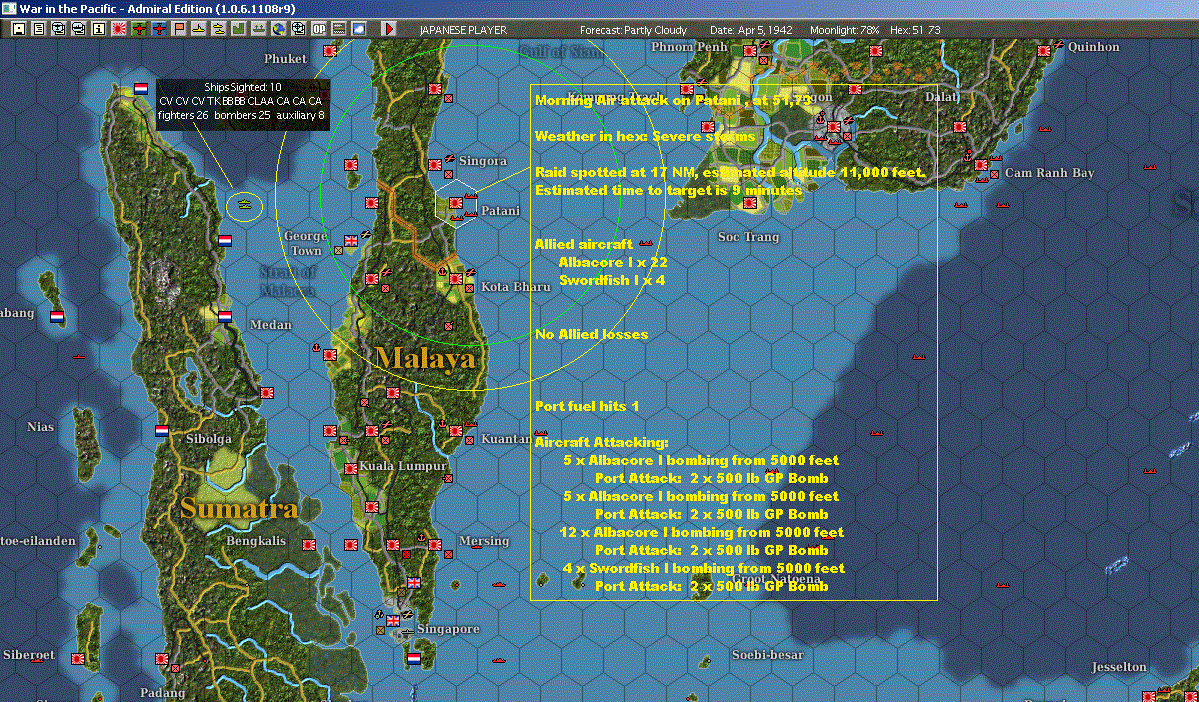This screenshot has height=702, width=1199.
Task: Select the Patani base in white hex
Action: [x=456, y=203]
